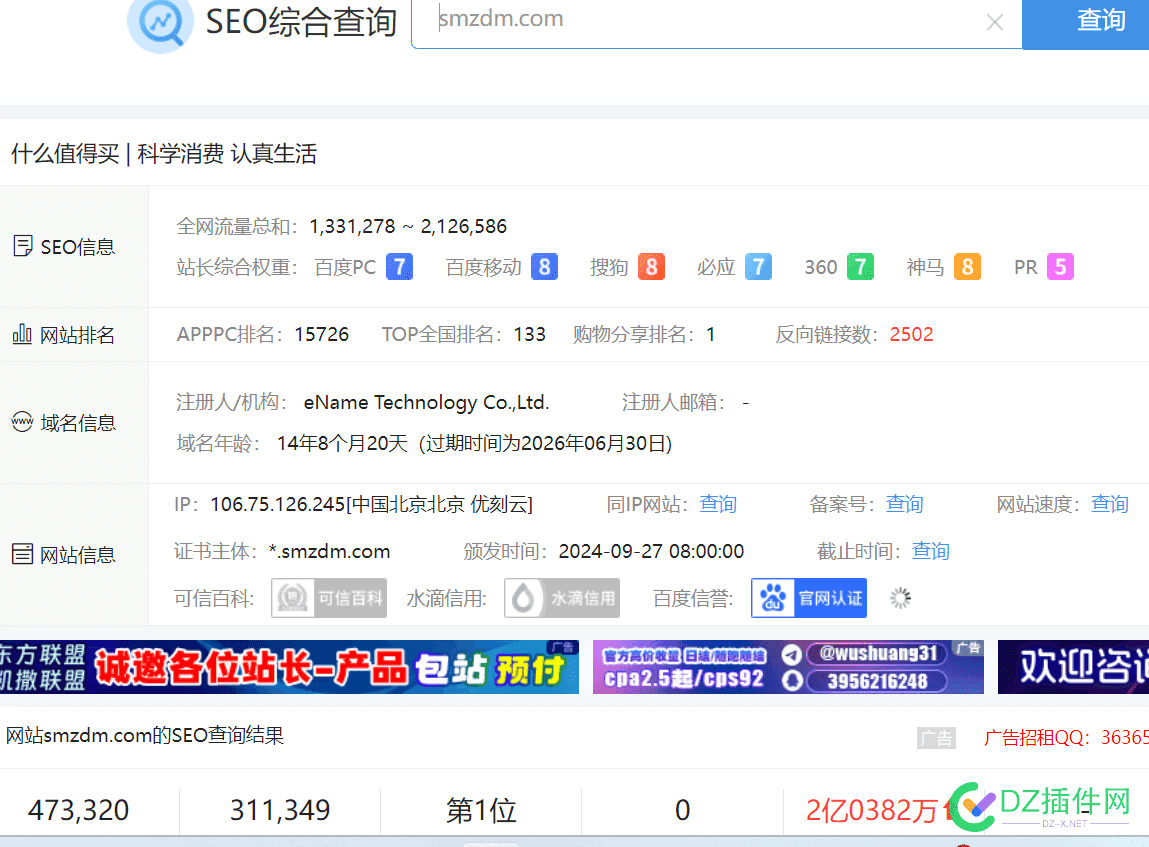
Task: Click the 购物分享排名 1 value
Action: point(711,335)
